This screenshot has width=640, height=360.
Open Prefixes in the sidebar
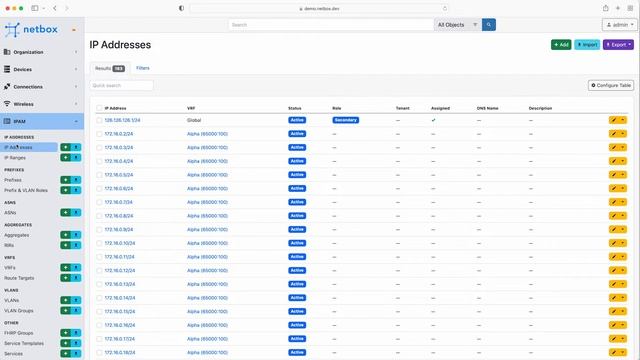pos(13,180)
